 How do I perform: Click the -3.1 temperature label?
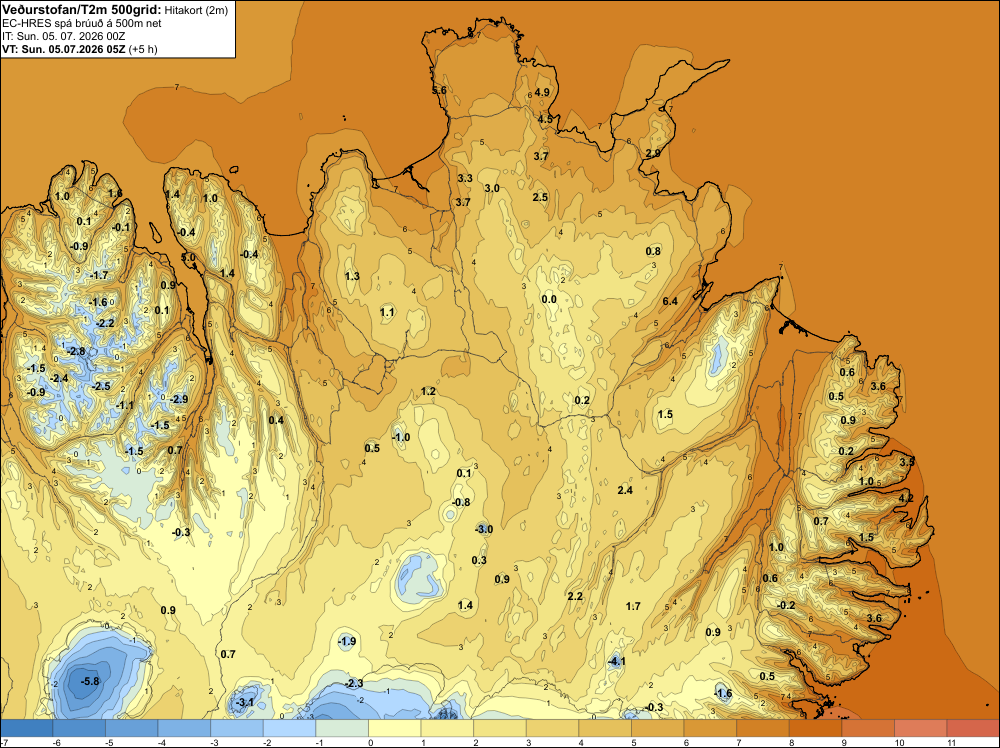click(x=246, y=703)
